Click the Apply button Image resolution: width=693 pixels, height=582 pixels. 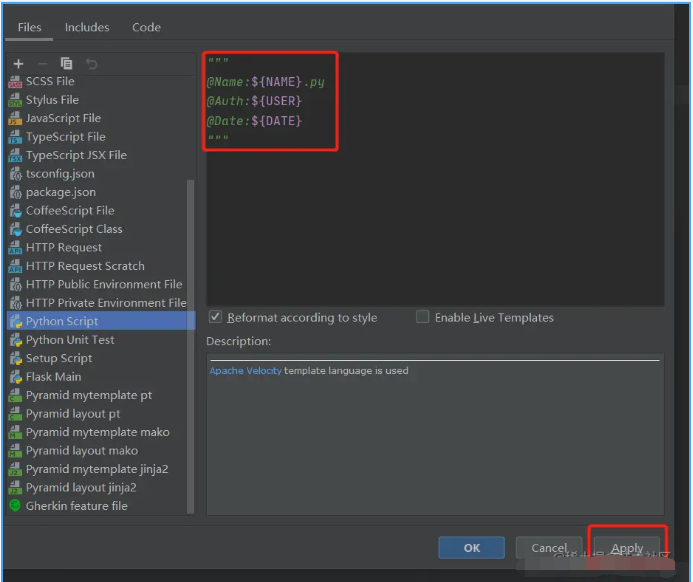pos(627,548)
